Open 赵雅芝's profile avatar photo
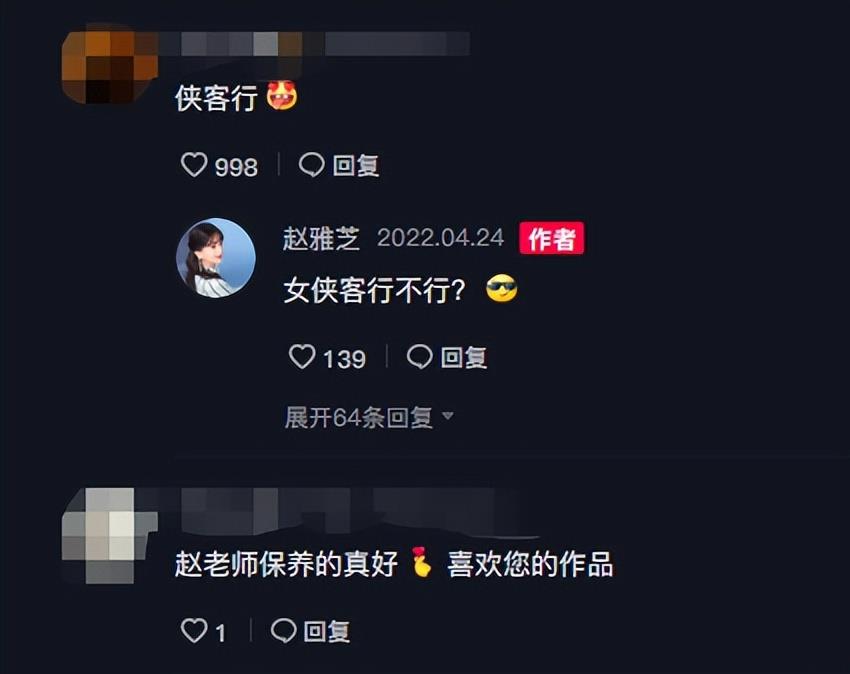 (216, 258)
